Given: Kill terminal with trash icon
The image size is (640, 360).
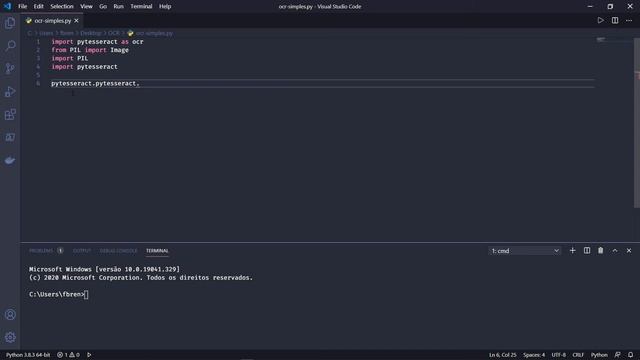Looking at the screenshot, I should click(600, 251).
